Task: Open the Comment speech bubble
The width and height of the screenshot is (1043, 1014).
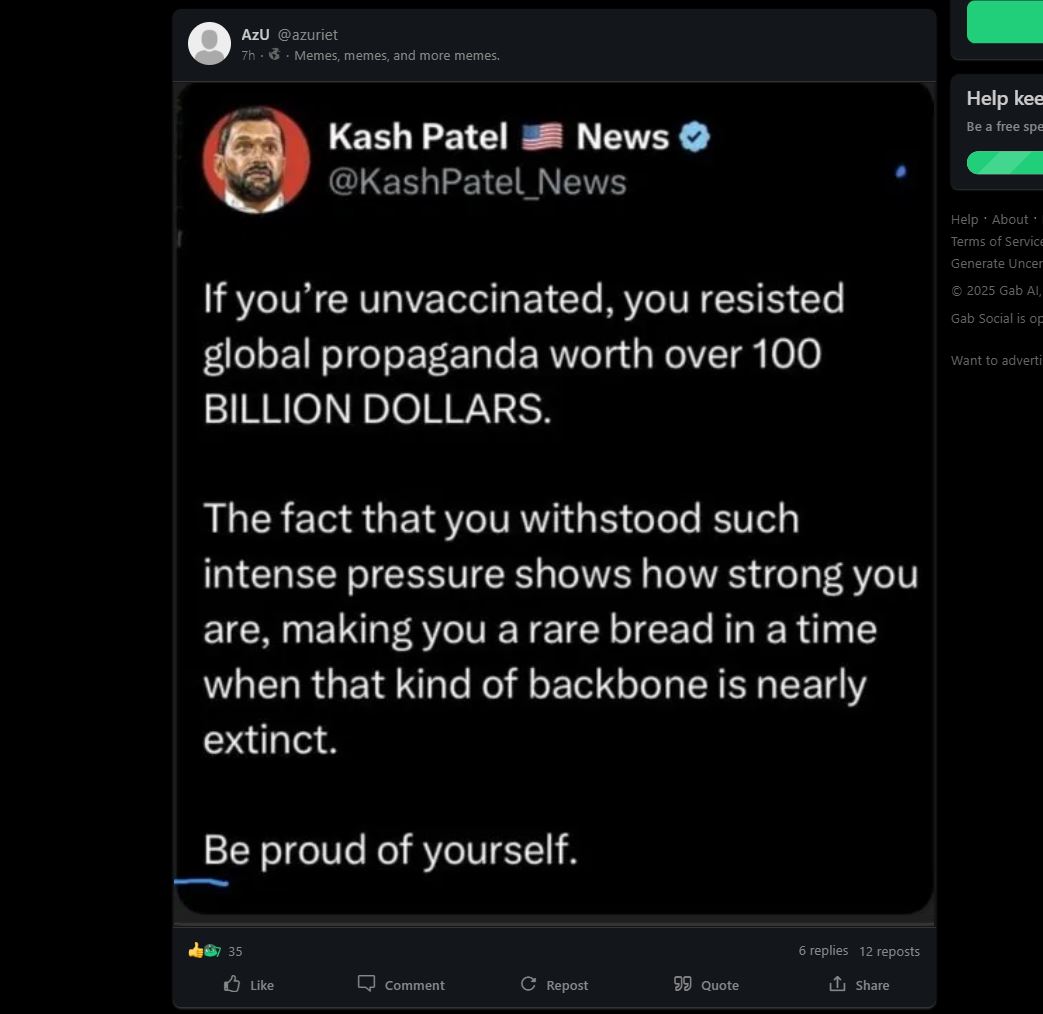Action: tap(367, 984)
